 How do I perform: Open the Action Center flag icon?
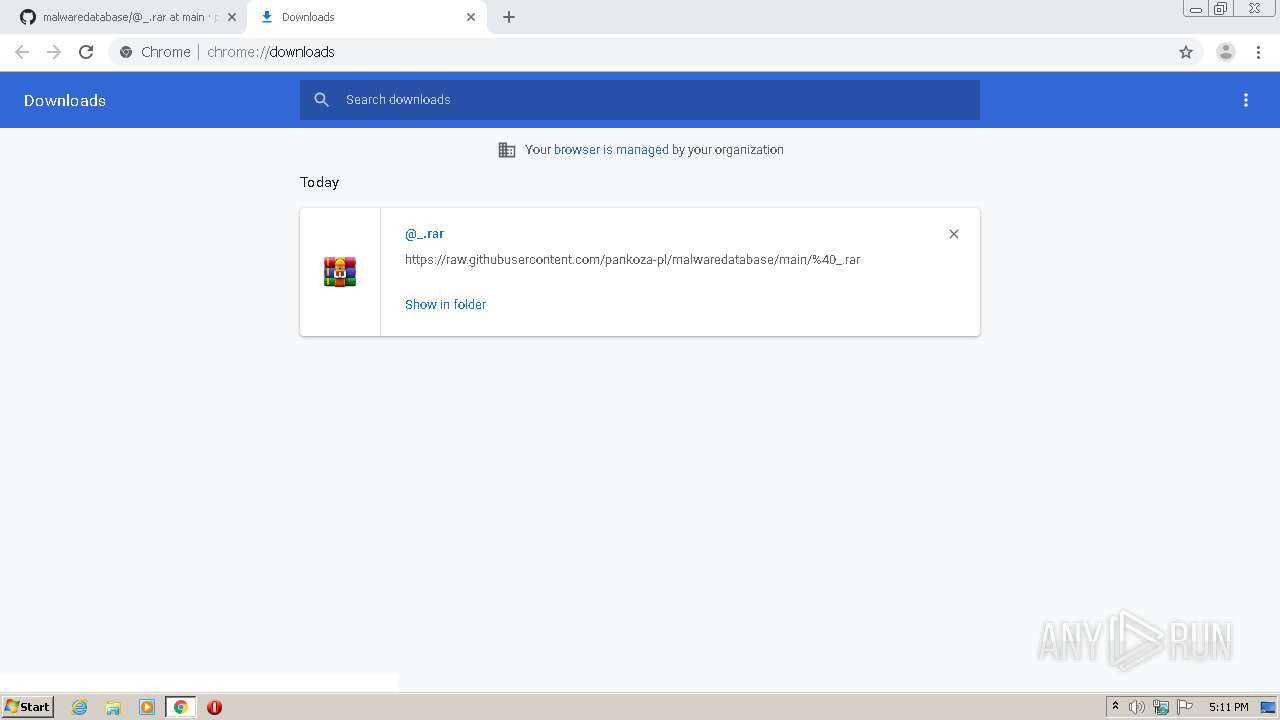[x=1185, y=707]
